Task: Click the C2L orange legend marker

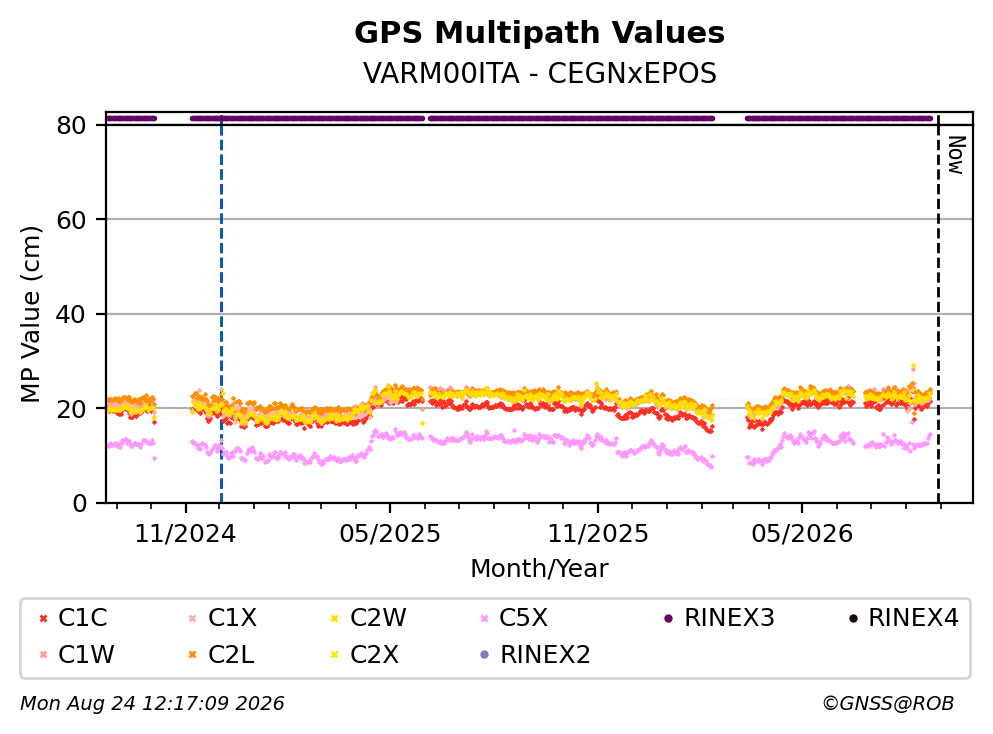Action: 193,655
